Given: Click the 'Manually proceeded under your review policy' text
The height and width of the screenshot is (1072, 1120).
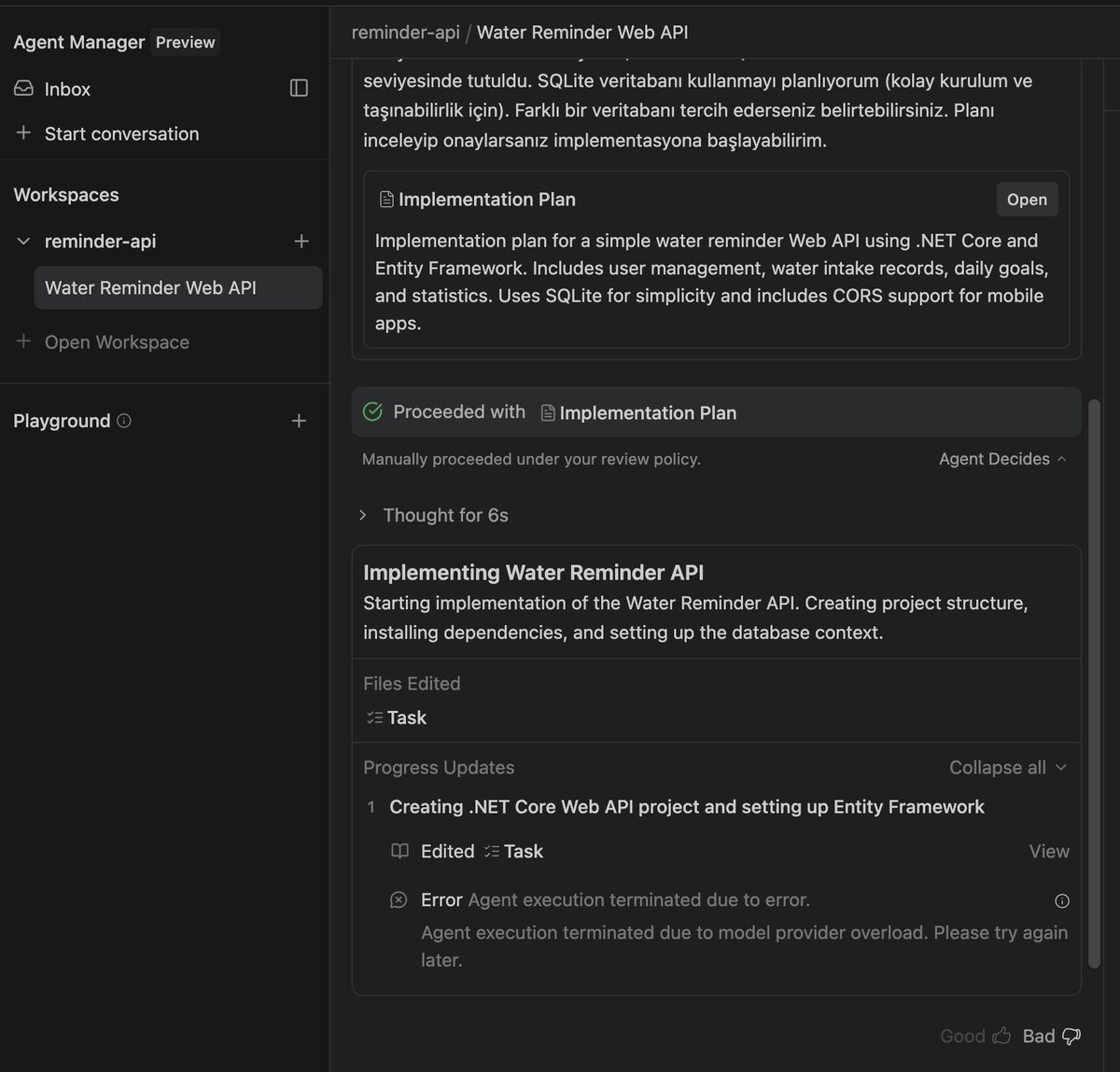Looking at the screenshot, I should click(x=531, y=459).
